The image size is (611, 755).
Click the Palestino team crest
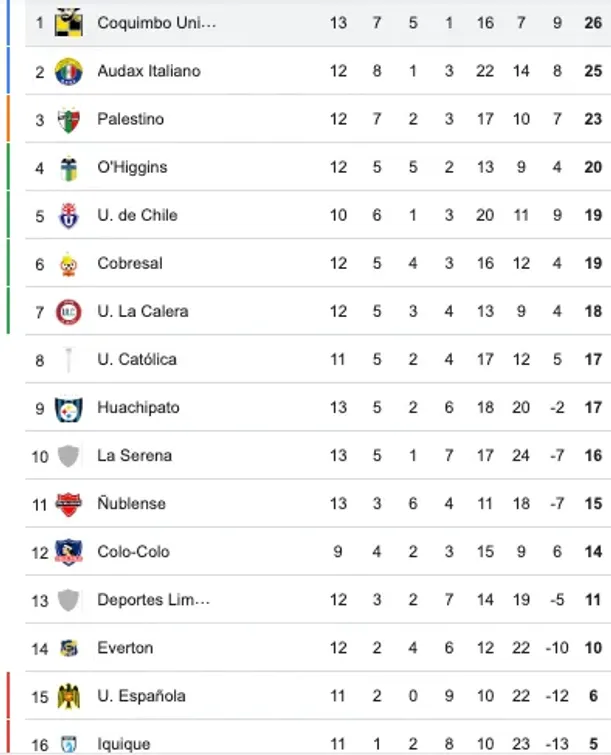pyautogui.click(x=68, y=119)
